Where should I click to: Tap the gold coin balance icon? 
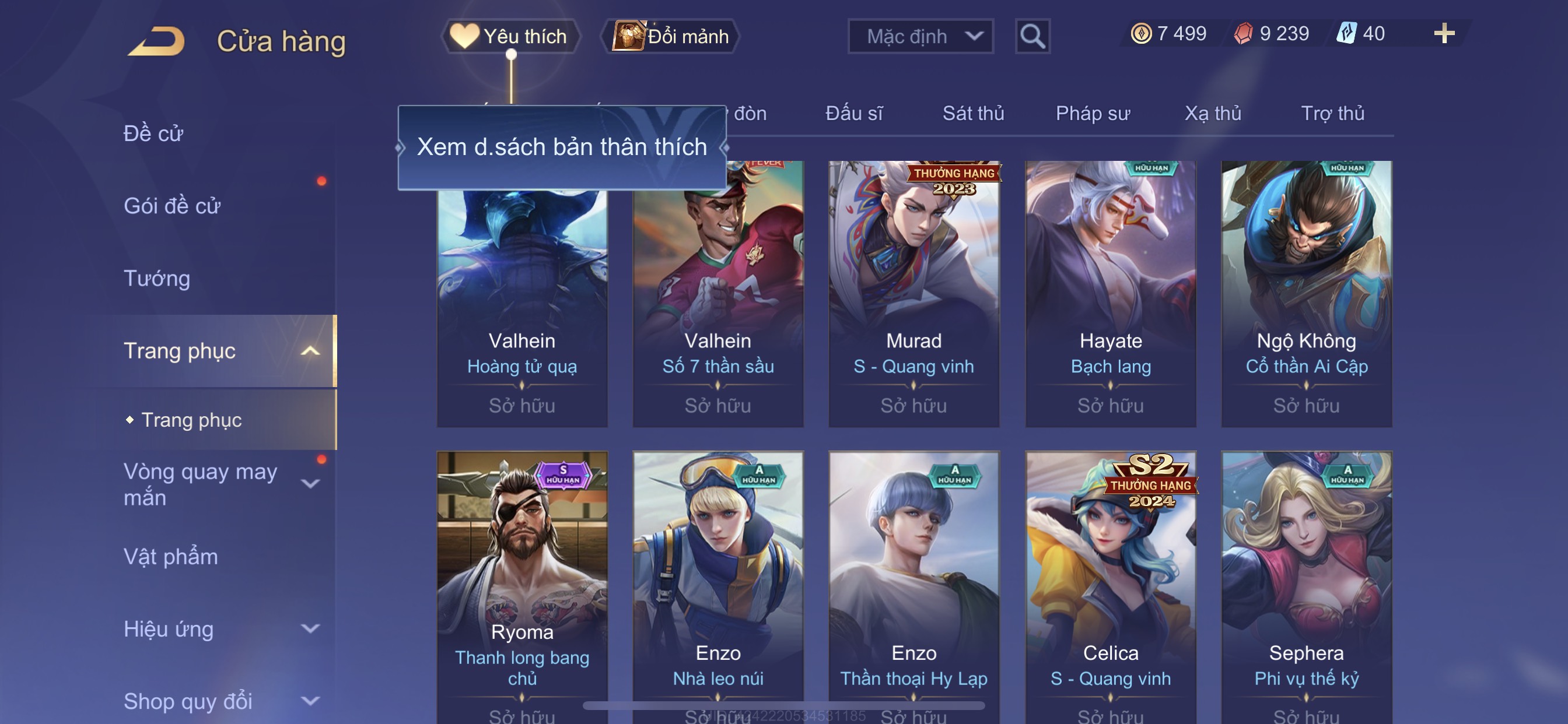click(x=1142, y=33)
